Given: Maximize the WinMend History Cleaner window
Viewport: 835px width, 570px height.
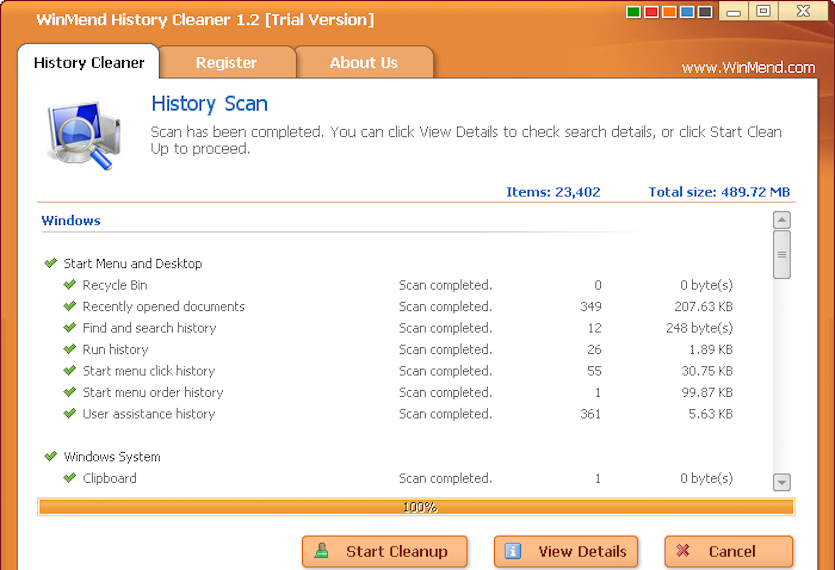Looking at the screenshot, I should [763, 11].
